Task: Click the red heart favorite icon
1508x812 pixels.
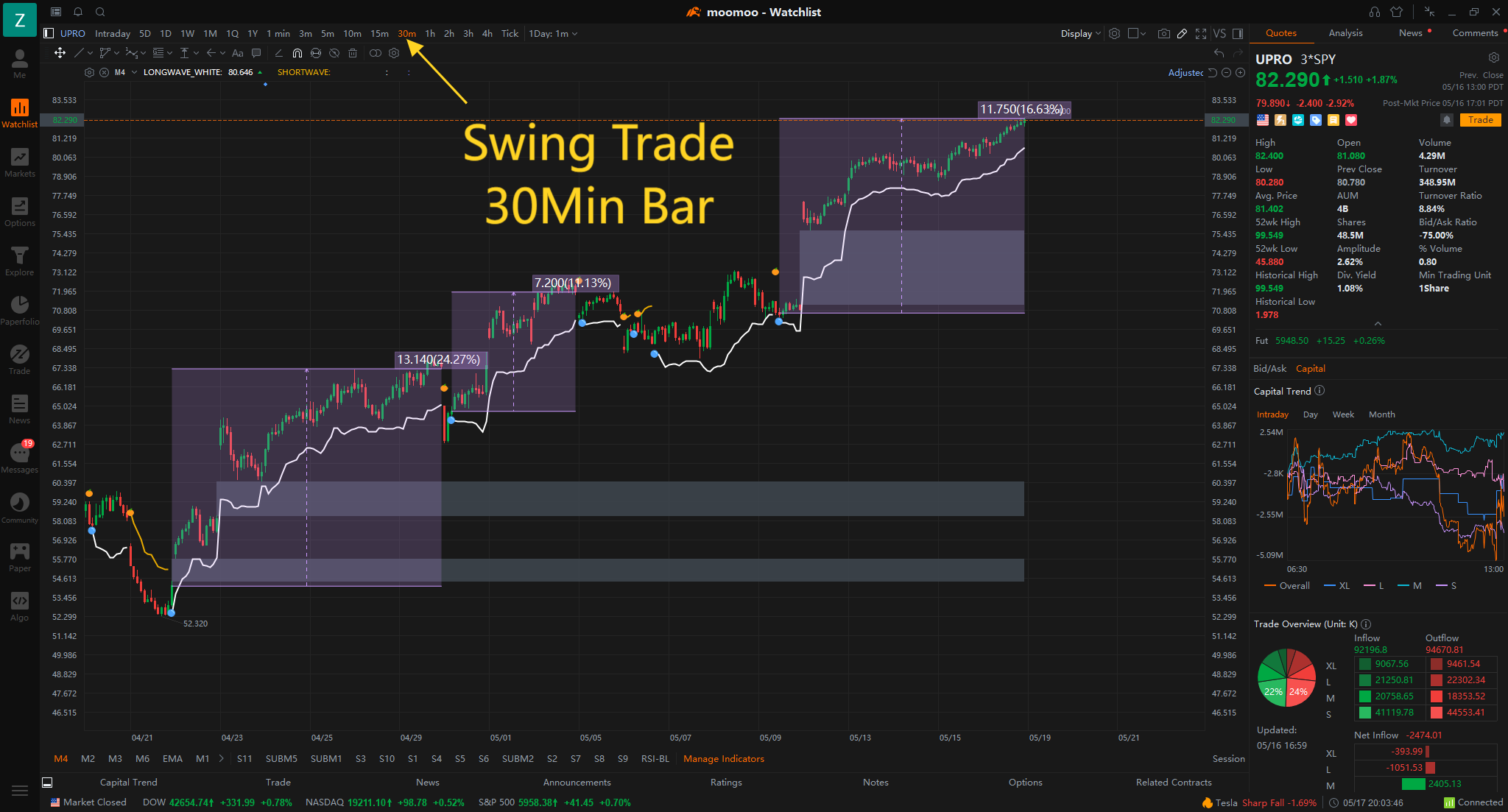Action: [x=1351, y=120]
